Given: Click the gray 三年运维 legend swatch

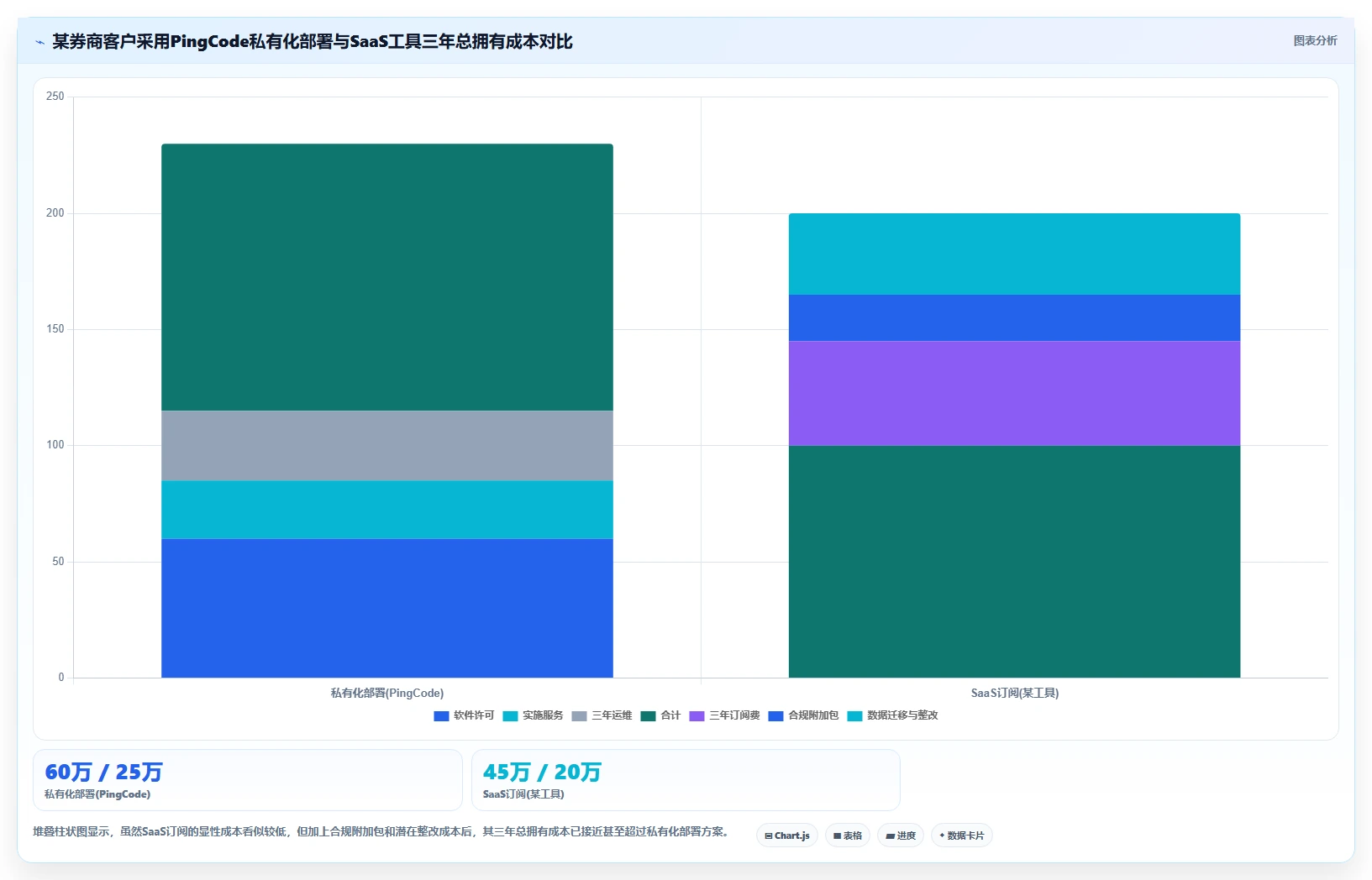Looking at the screenshot, I should click(x=579, y=716).
